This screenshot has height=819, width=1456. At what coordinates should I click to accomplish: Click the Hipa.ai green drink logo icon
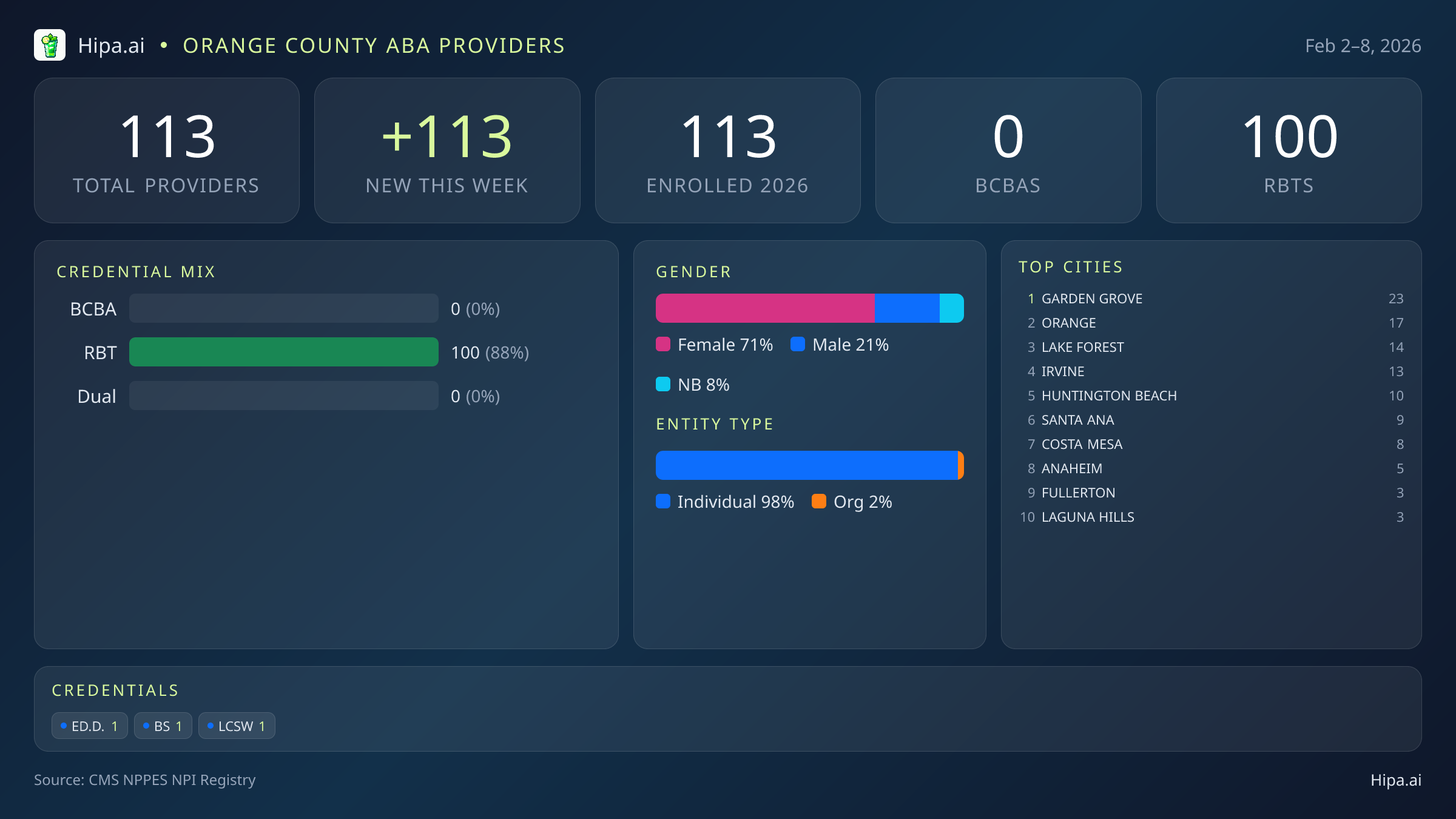pos(50,45)
